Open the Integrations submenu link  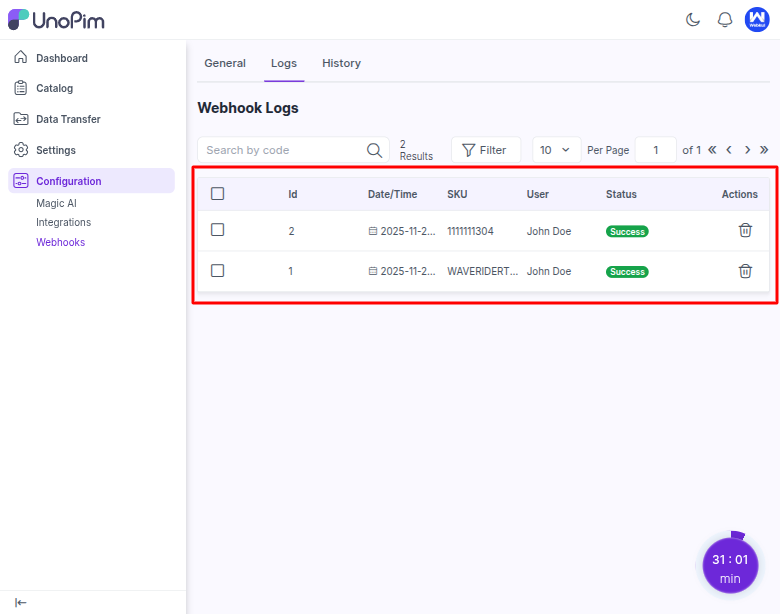[63, 222]
